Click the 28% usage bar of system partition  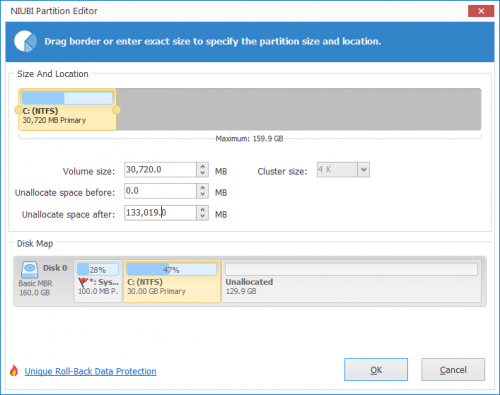click(x=98, y=269)
